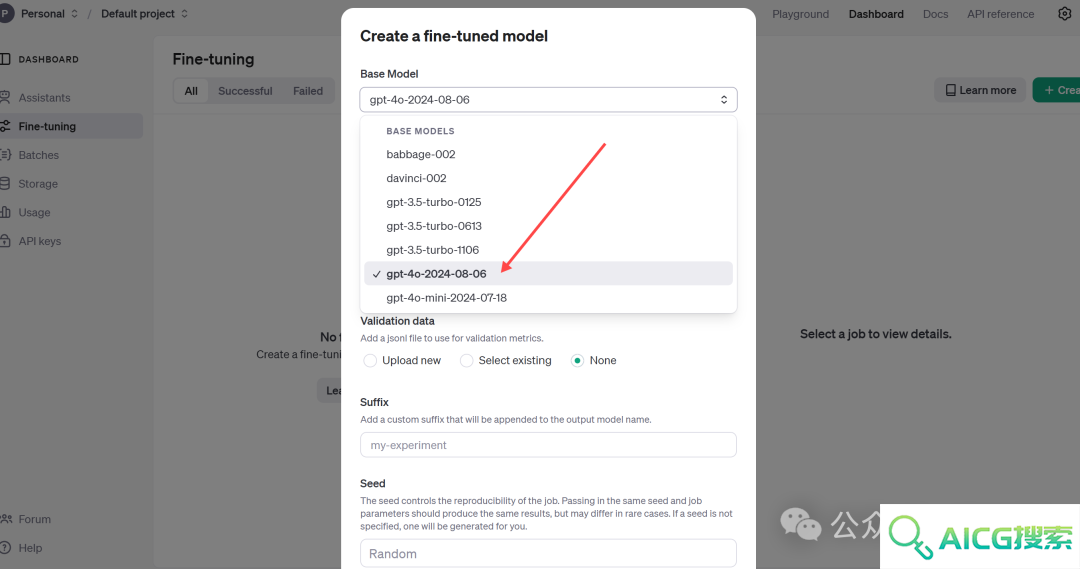
Task: Click the Help question mark icon
Action: [5, 548]
